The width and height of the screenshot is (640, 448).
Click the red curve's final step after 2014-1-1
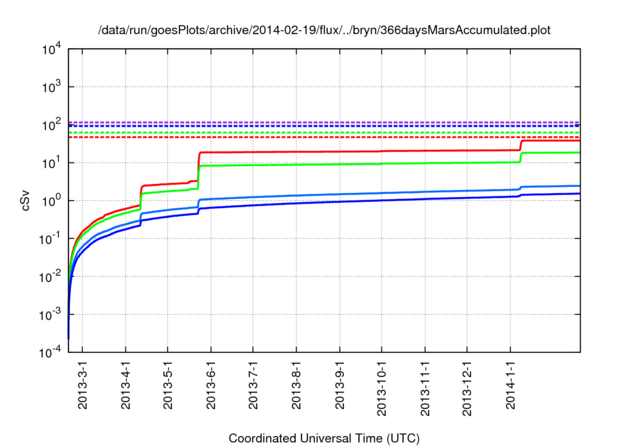click(550, 141)
